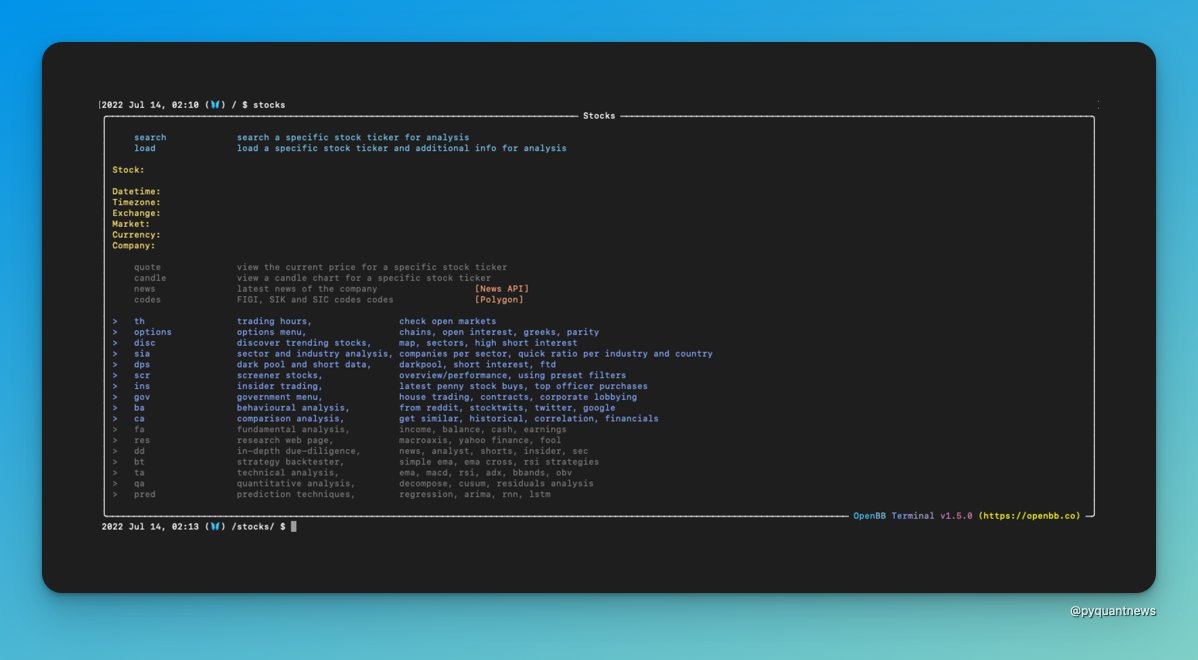Select the version text 'v1.5.0'

click(x=956, y=516)
